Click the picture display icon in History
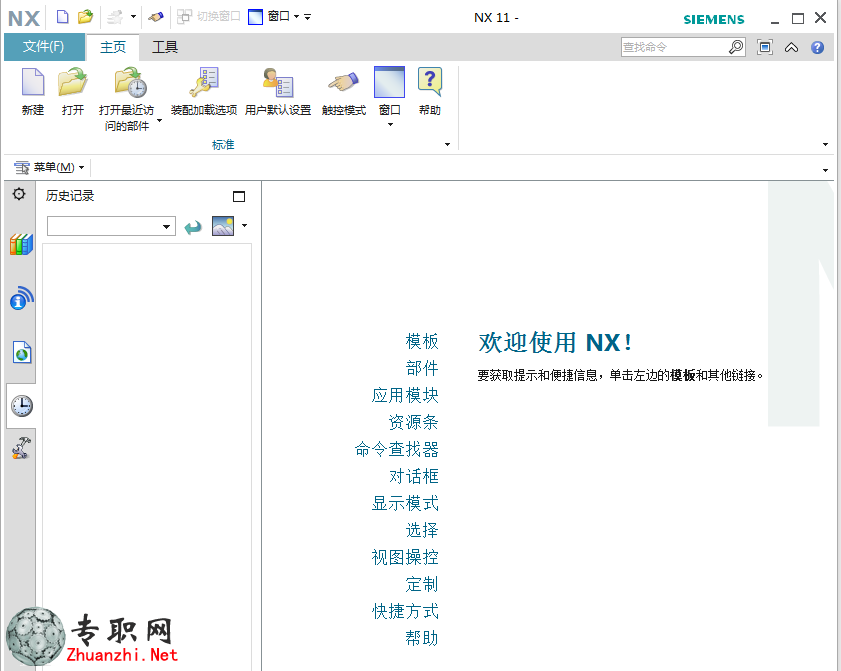 pyautogui.click(x=223, y=226)
